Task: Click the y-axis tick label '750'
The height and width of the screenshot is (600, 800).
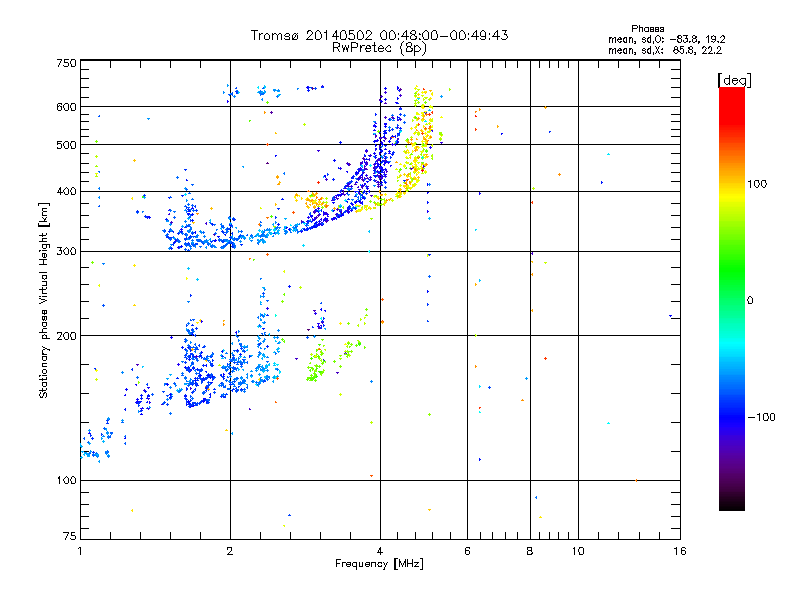Action: click(67, 63)
